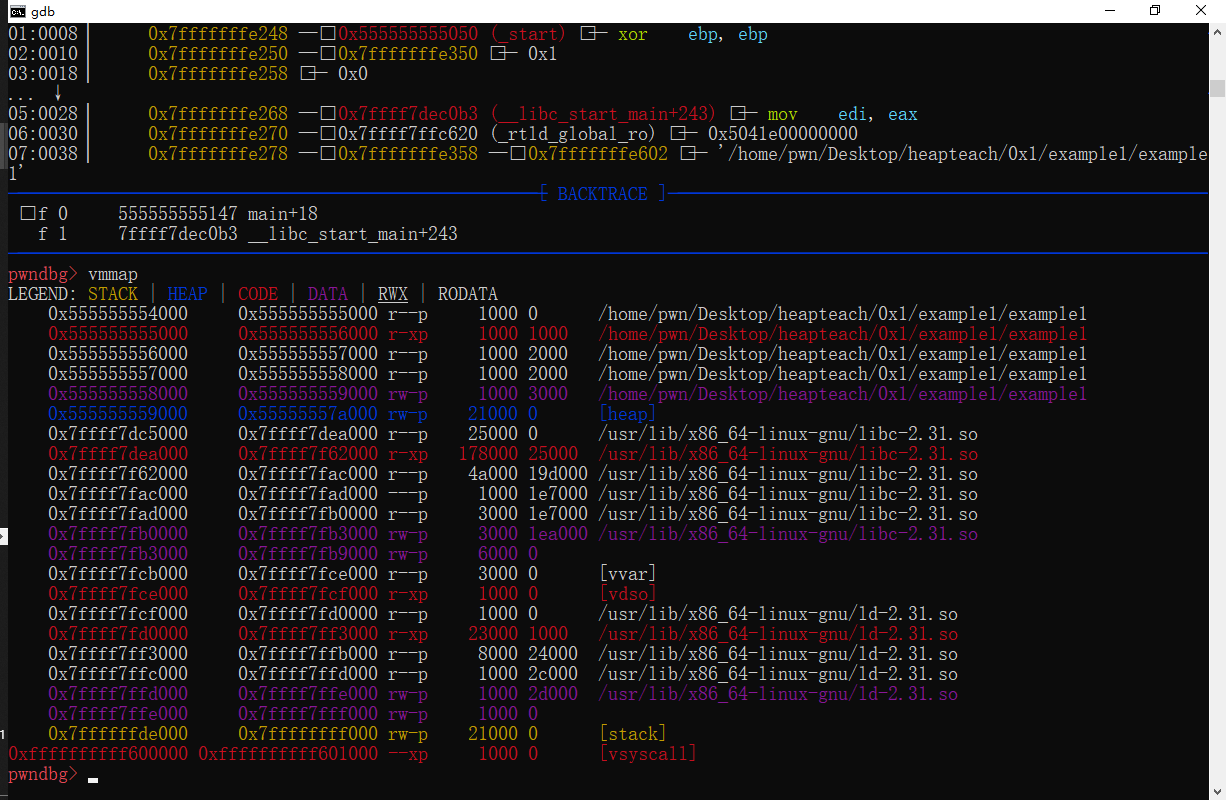Click ld-2.31.so r-xp path
1226x800 pixels.
778,634
